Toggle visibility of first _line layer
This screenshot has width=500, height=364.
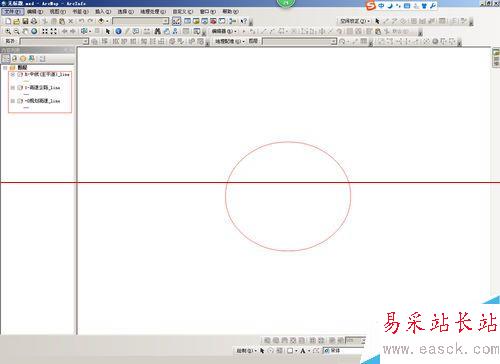coord(20,75)
